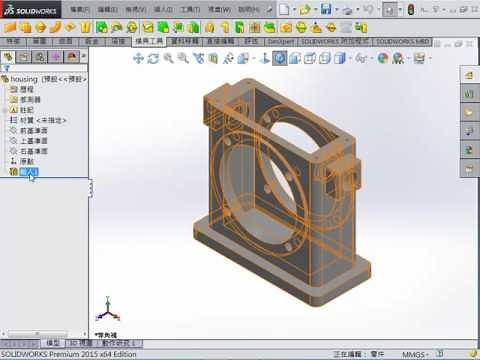Click the filter input field in tree

(49, 68)
